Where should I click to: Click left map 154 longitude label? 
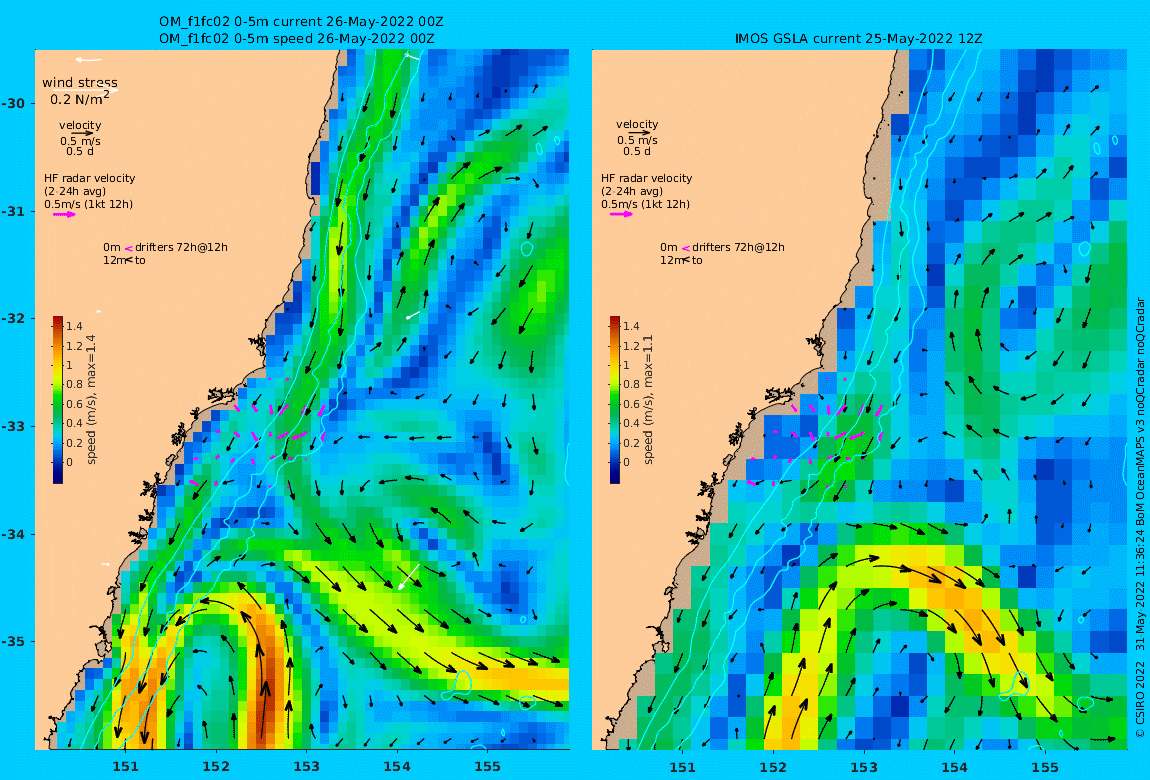397,767
